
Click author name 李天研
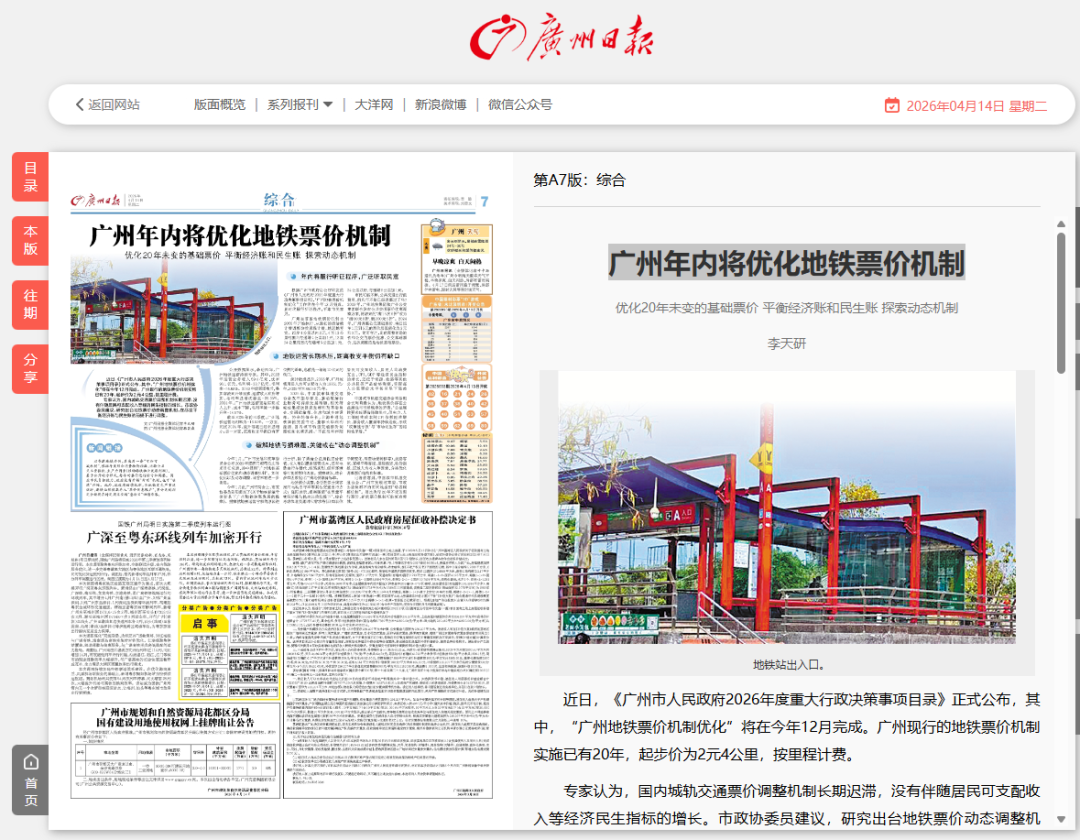click(x=786, y=344)
